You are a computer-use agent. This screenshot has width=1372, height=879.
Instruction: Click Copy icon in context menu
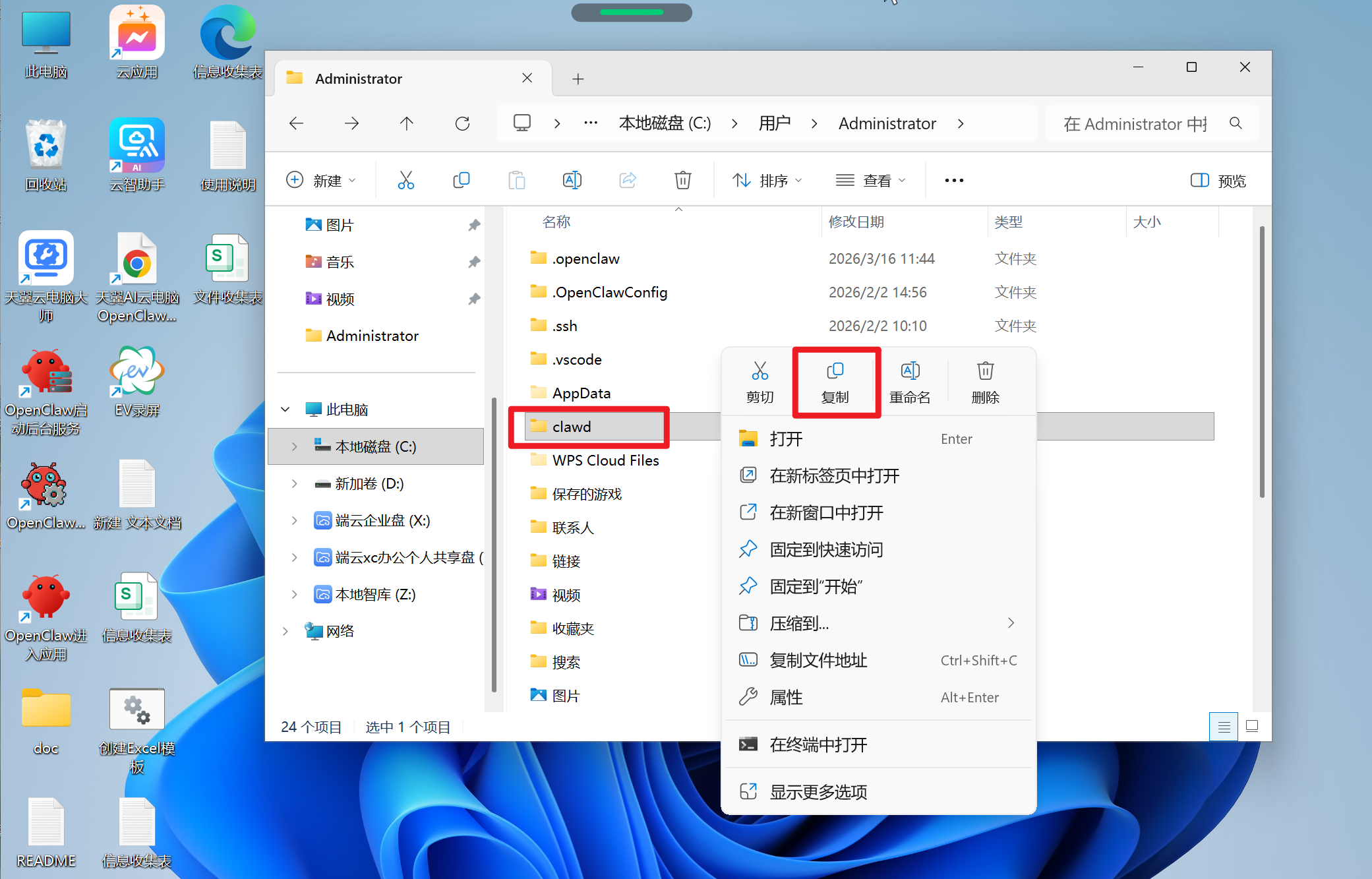[835, 371]
